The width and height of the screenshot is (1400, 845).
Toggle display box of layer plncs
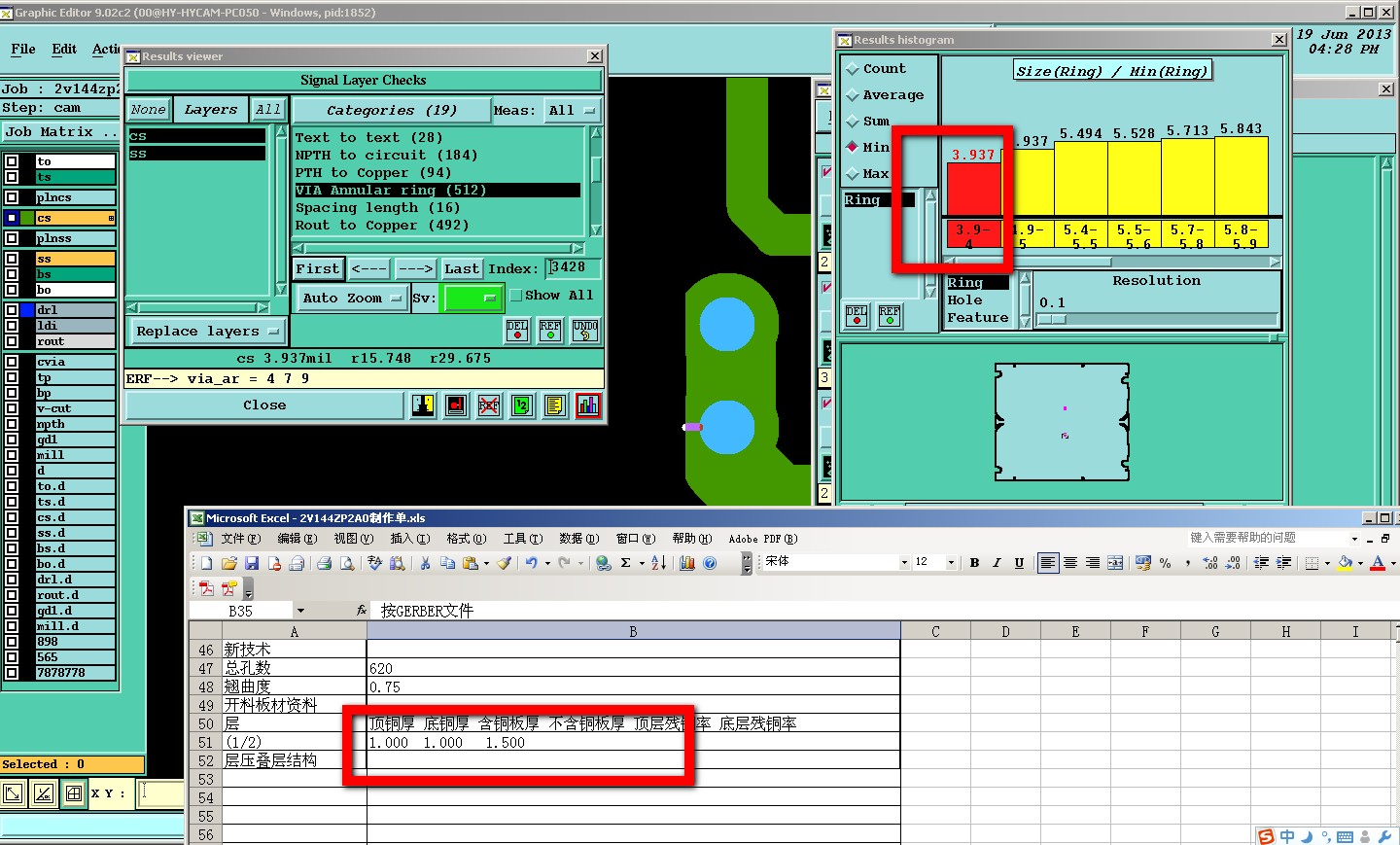click(12, 197)
